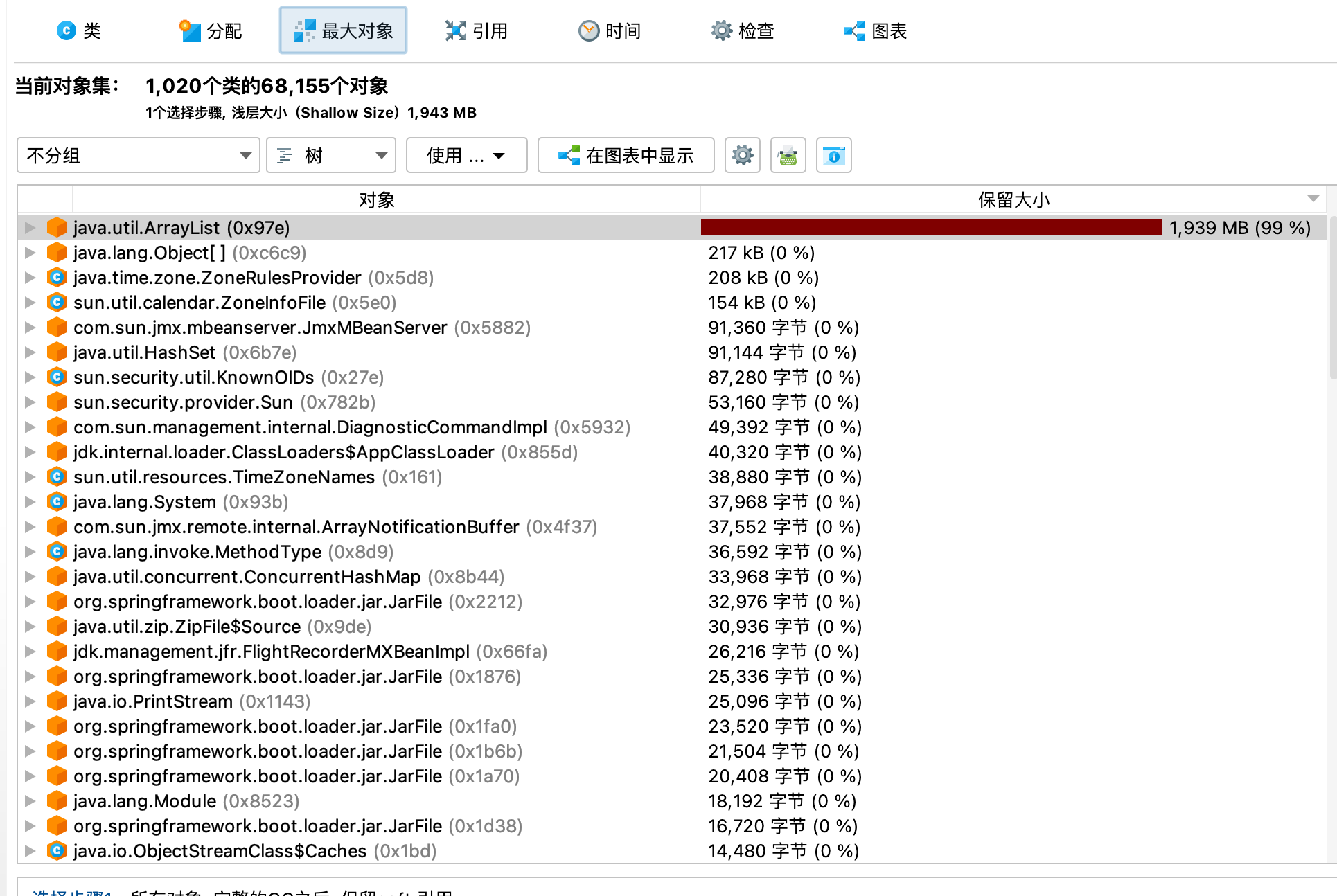
Task: Switch to the 图表 (Graph) view
Action: point(876,31)
